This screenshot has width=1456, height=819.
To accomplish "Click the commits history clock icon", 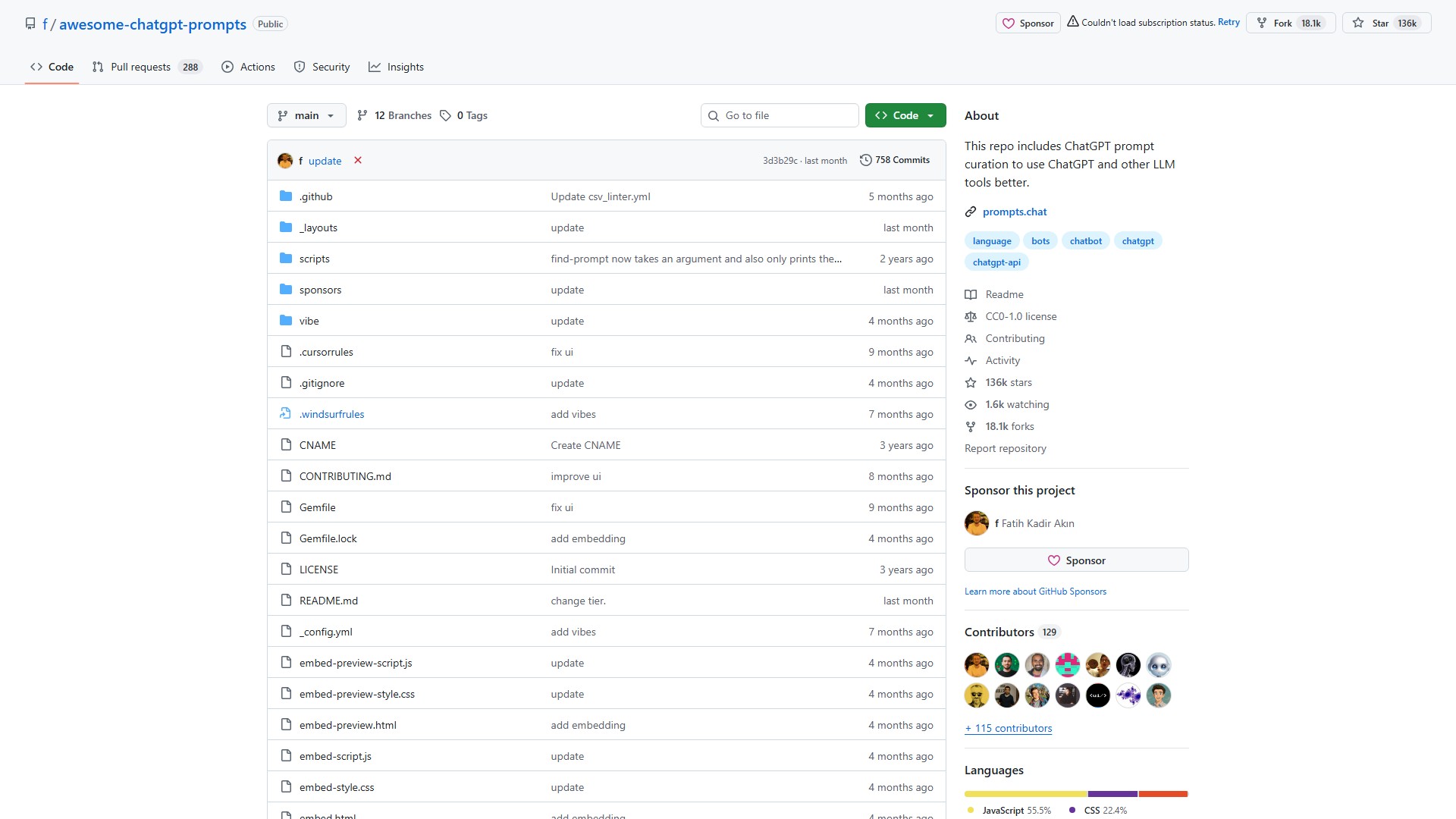I will (x=866, y=160).
